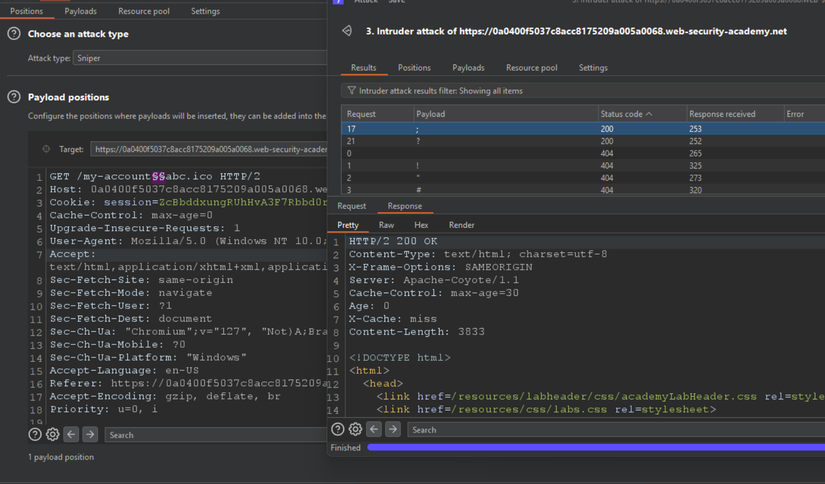The image size is (825, 484).
Task: Click the Search field below response viewer
Action: point(616,430)
